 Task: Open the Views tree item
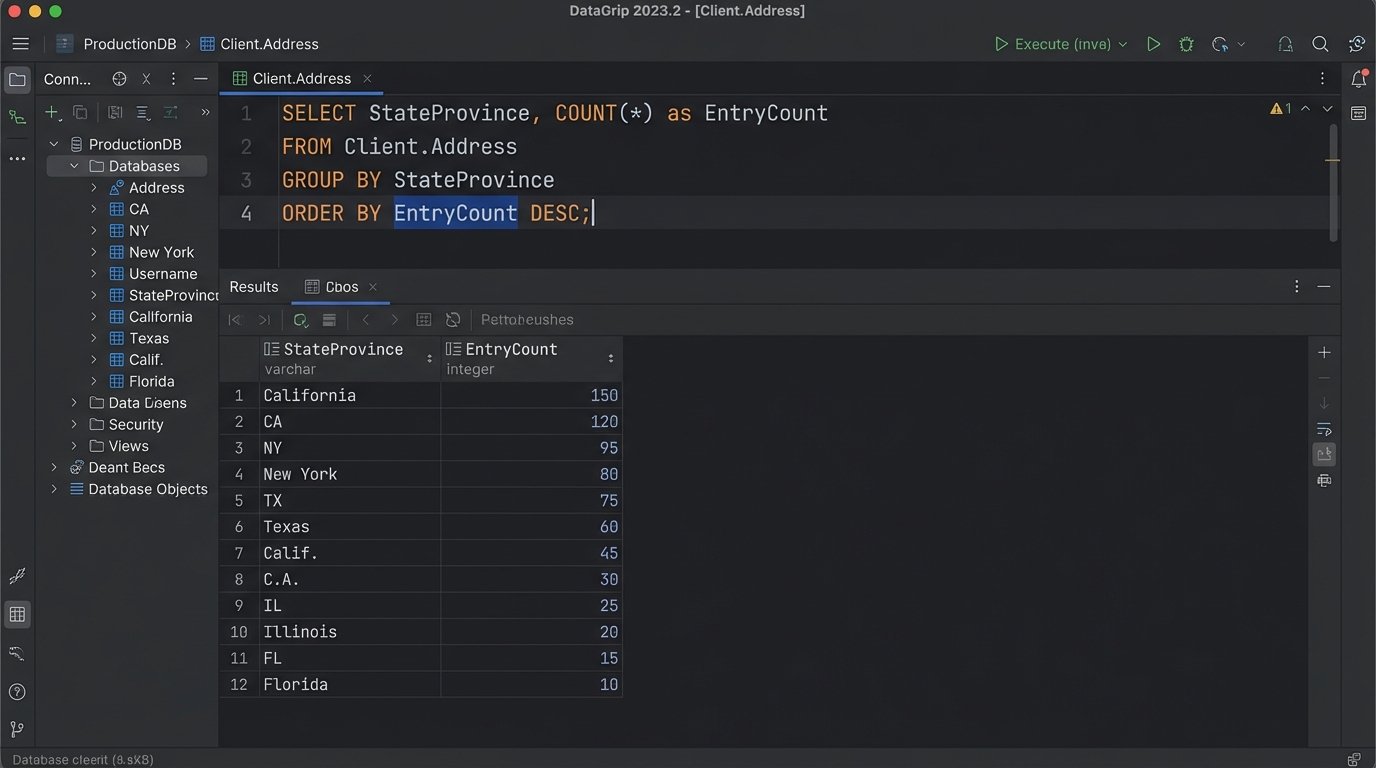[126, 445]
